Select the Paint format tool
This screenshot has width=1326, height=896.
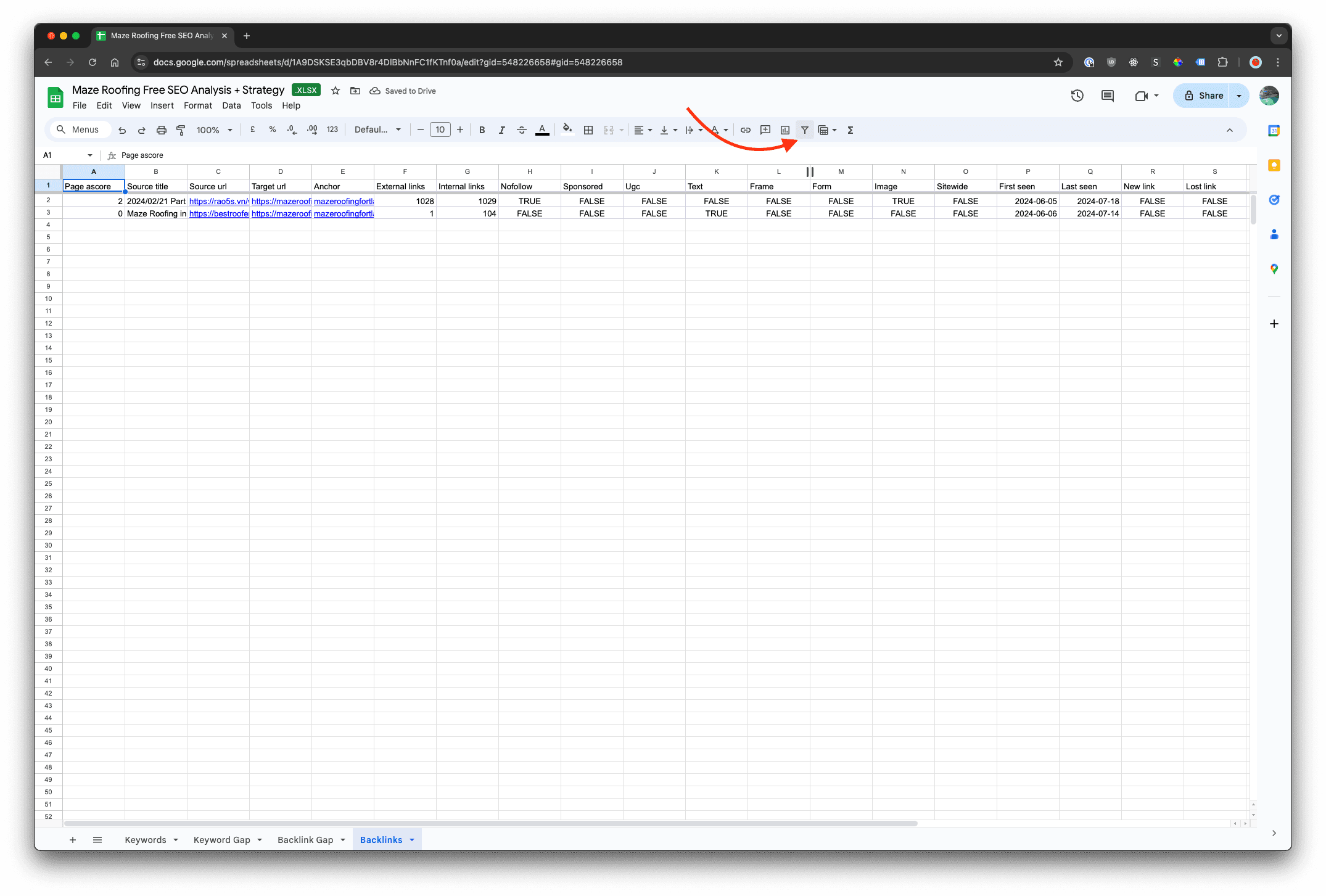coord(181,130)
